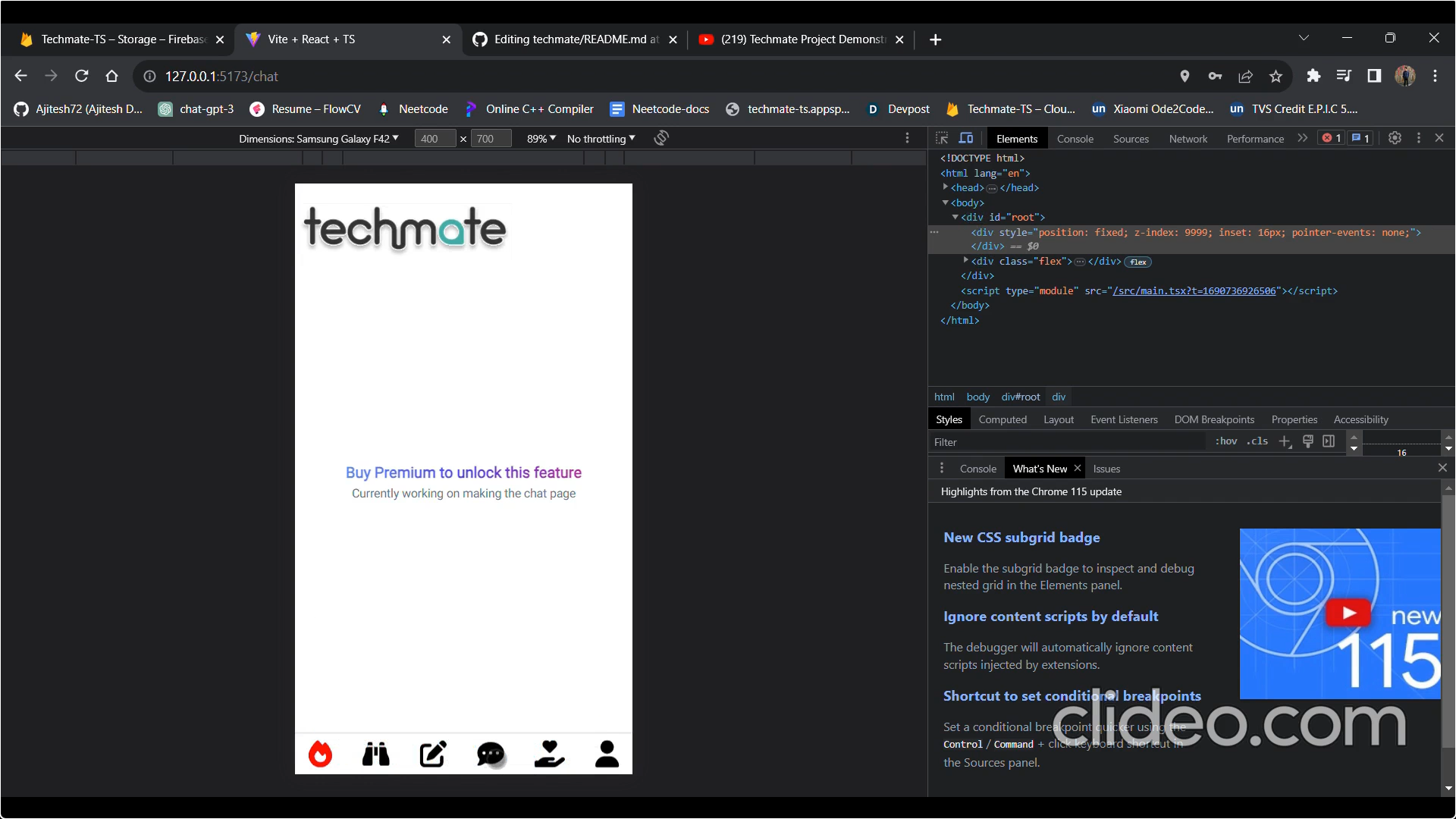Click the rotate device icon
This screenshot has width=1456, height=819.
click(x=661, y=138)
